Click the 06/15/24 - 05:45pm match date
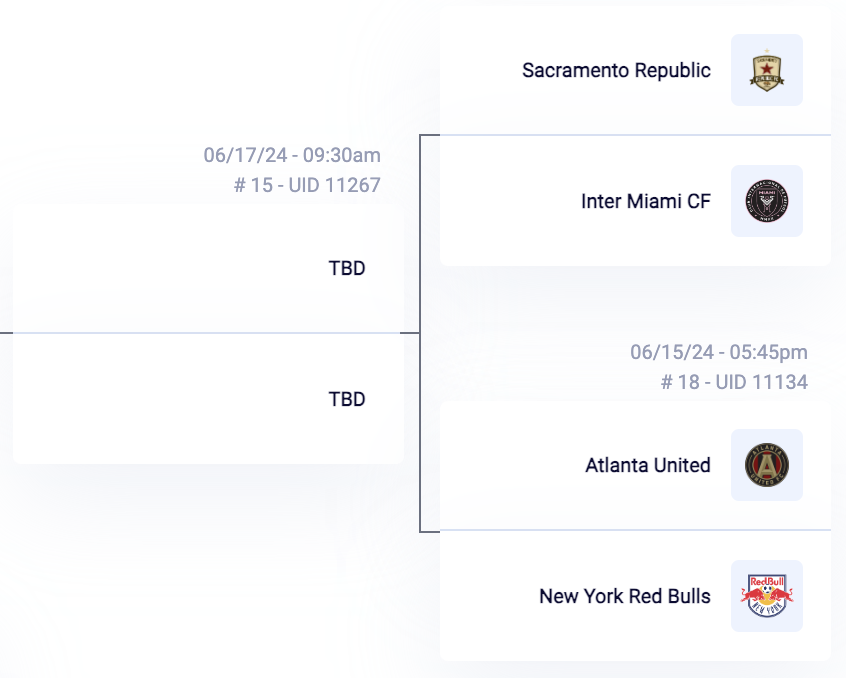The width and height of the screenshot is (846, 678). (719, 352)
